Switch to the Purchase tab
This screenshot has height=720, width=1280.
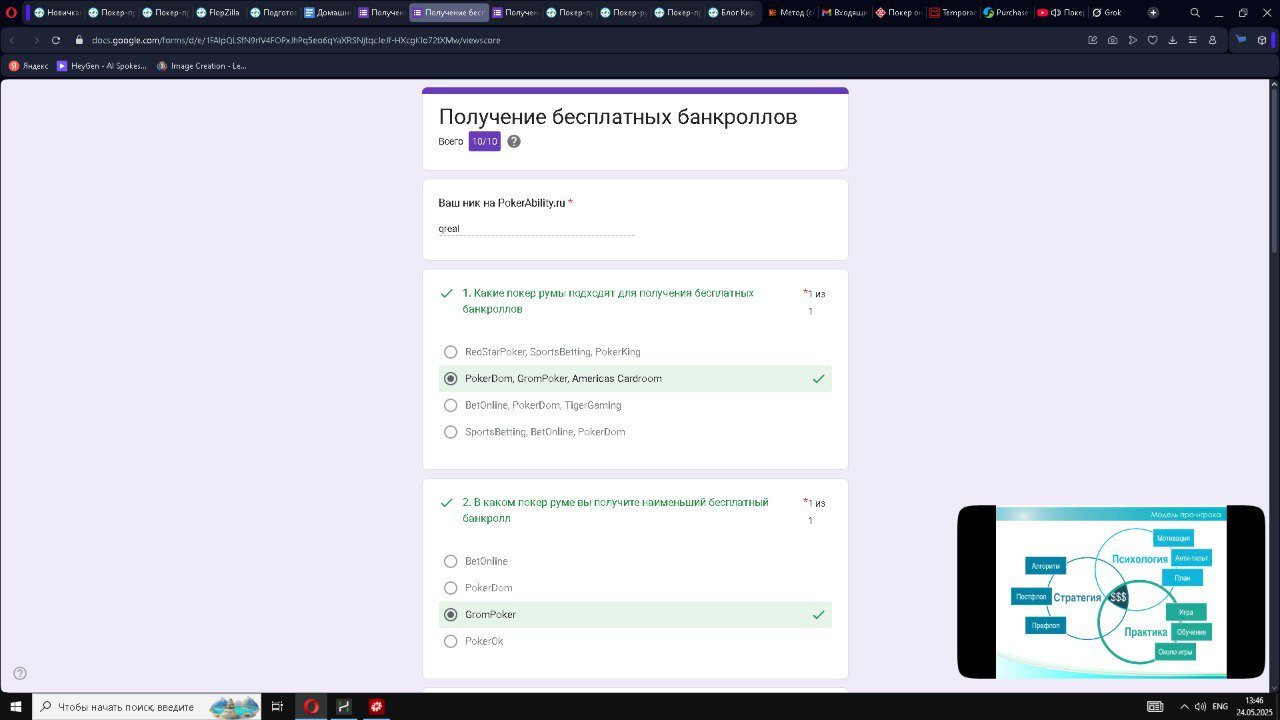click(1005, 13)
